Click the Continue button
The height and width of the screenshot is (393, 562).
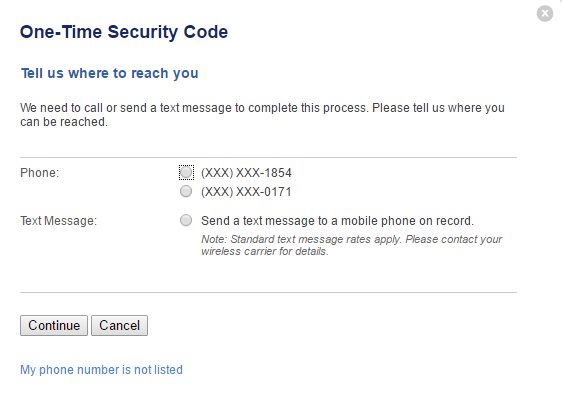(x=54, y=326)
